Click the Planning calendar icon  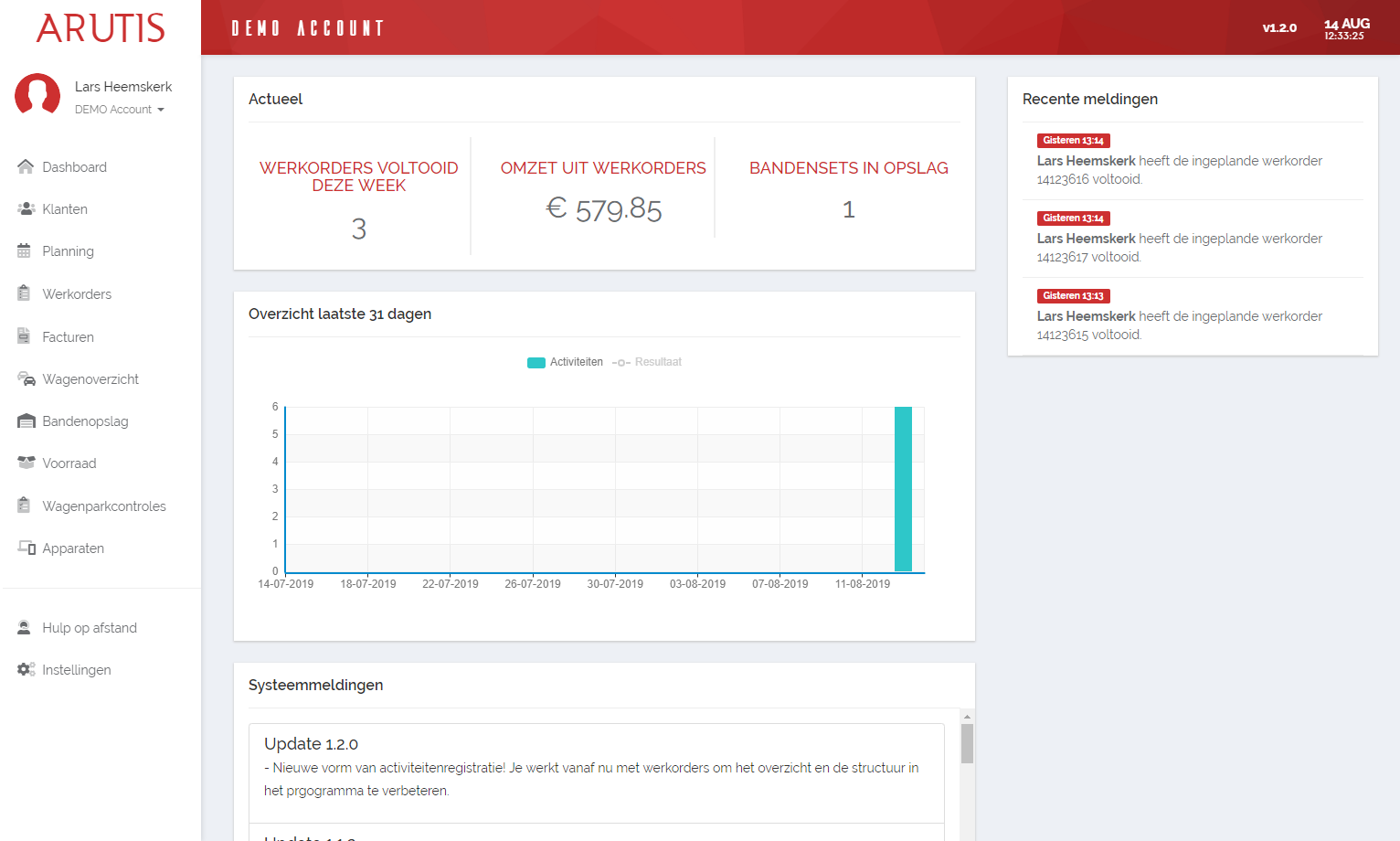(x=24, y=250)
